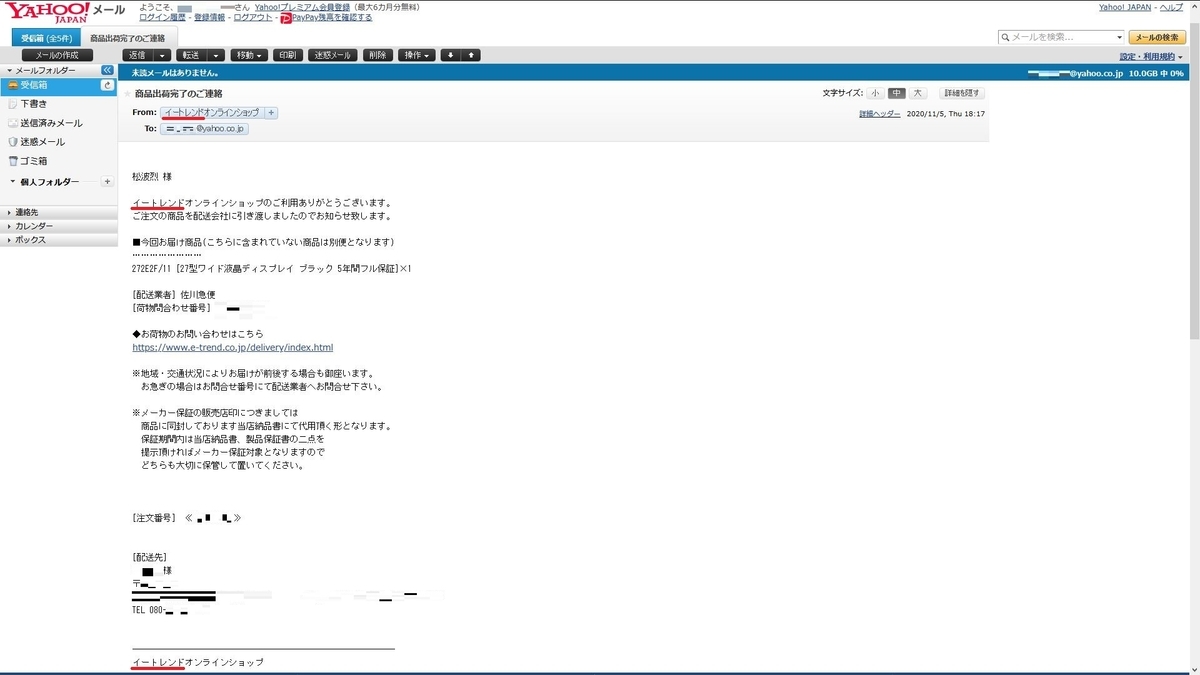
Task: Click the ログアウト logout link
Action: point(253,18)
